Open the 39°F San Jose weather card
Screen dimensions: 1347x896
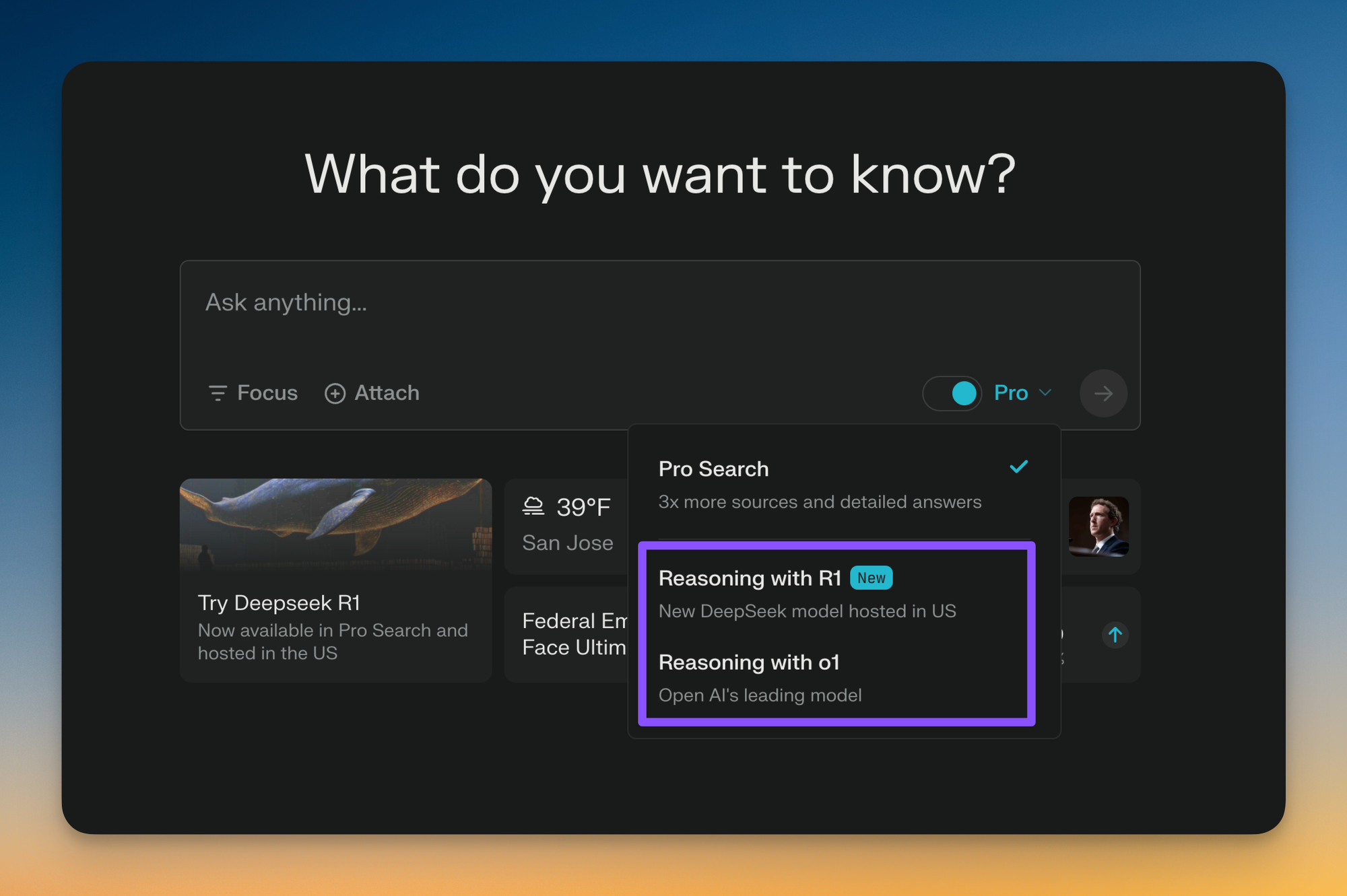pos(567,526)
